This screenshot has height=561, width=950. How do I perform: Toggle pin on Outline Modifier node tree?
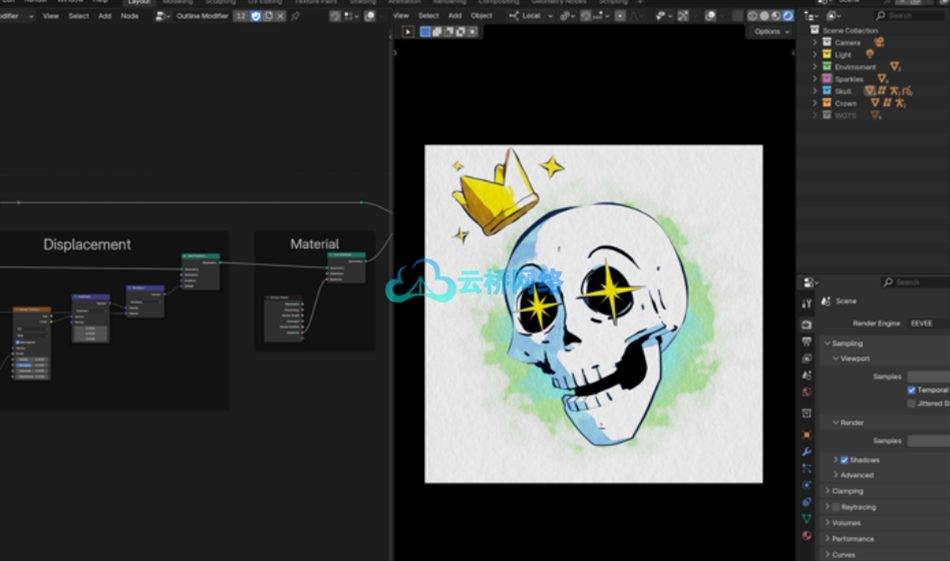pos(295,16)
